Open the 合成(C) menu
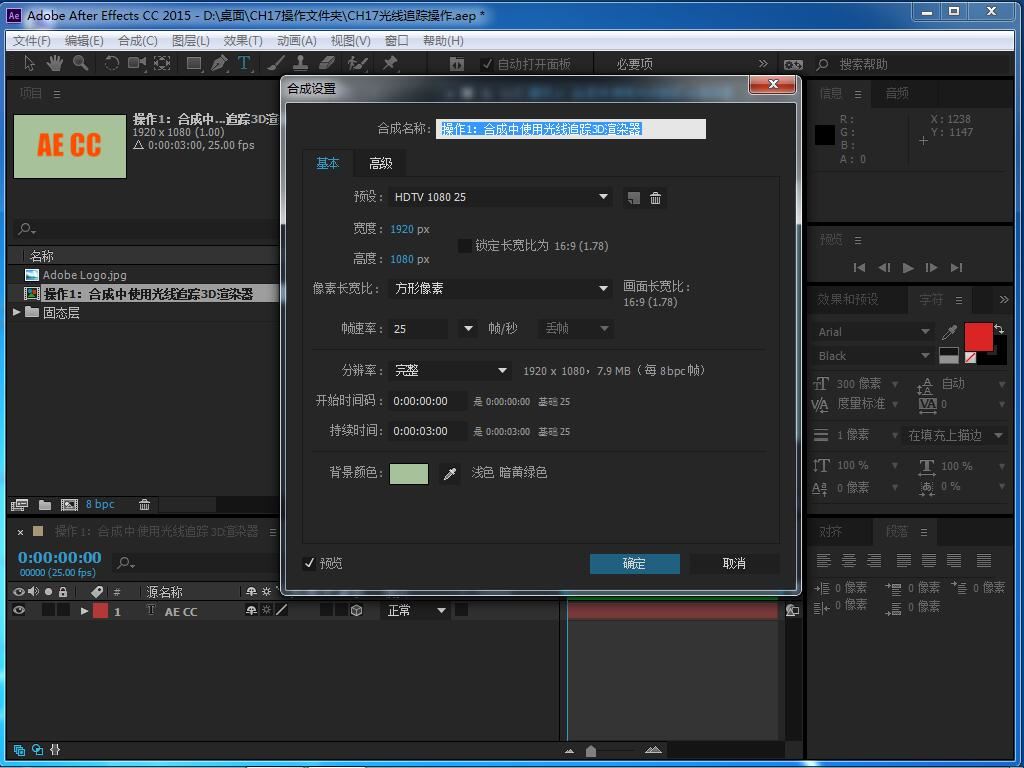This screenshot has height=768, width=1024. 137,40
